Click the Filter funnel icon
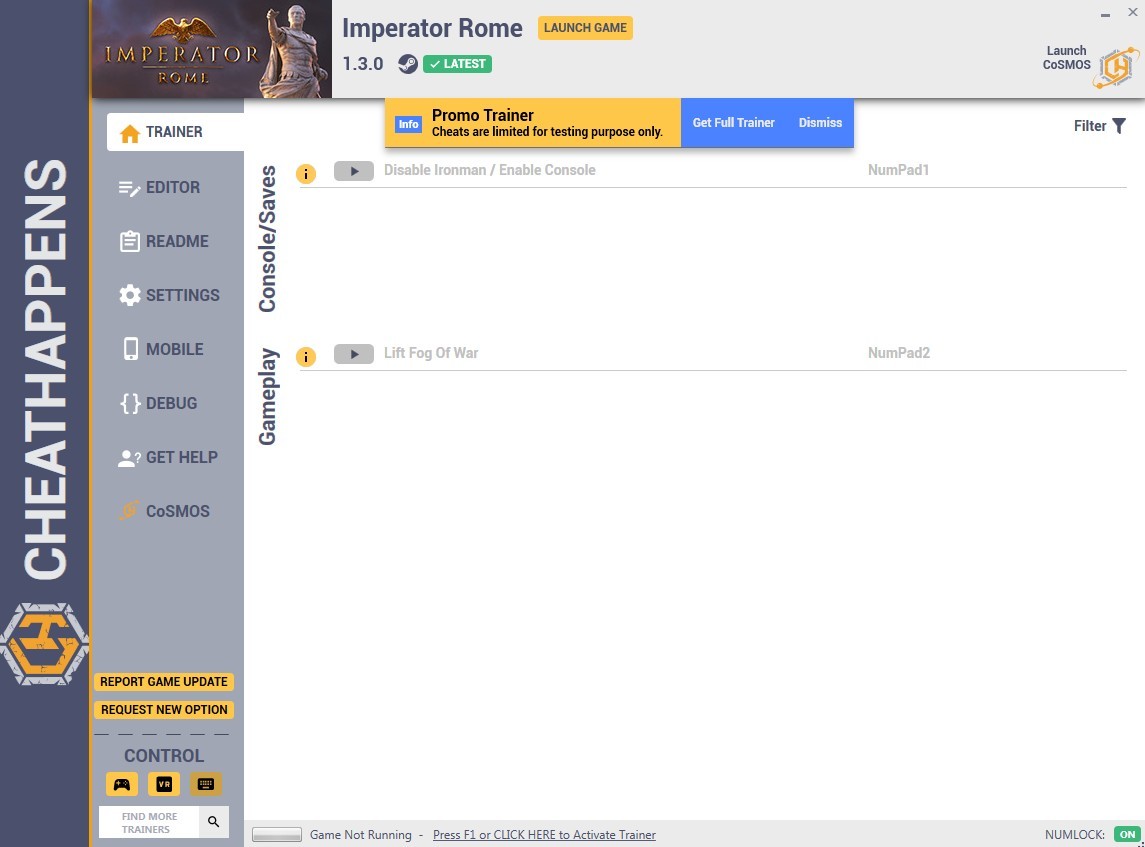 pos(1119,126)
